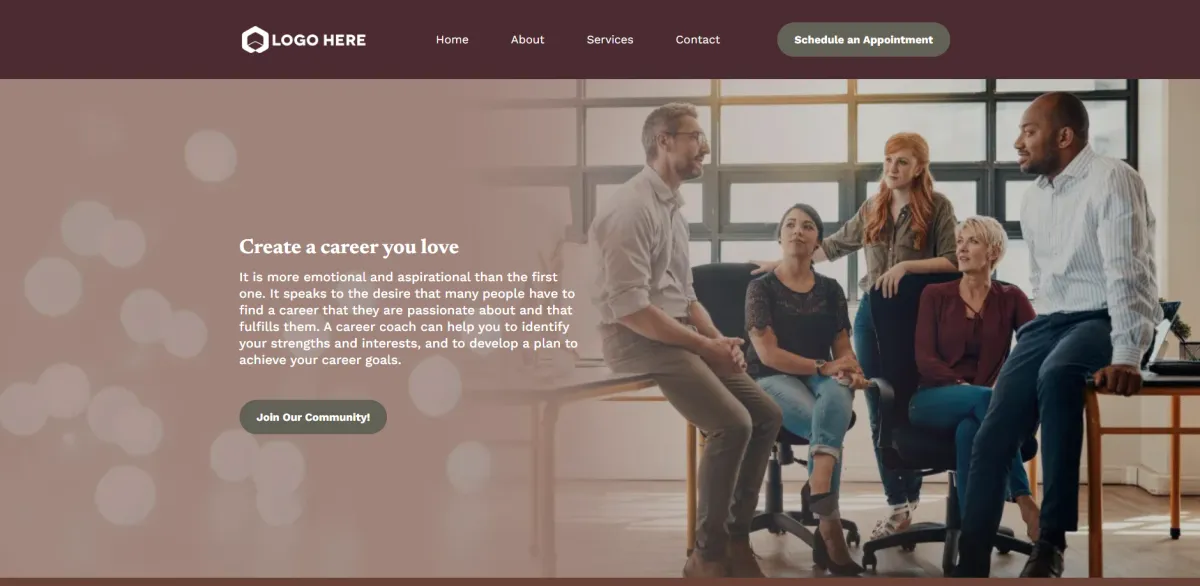Click Schedule an Appointment button

coord(863,40)
